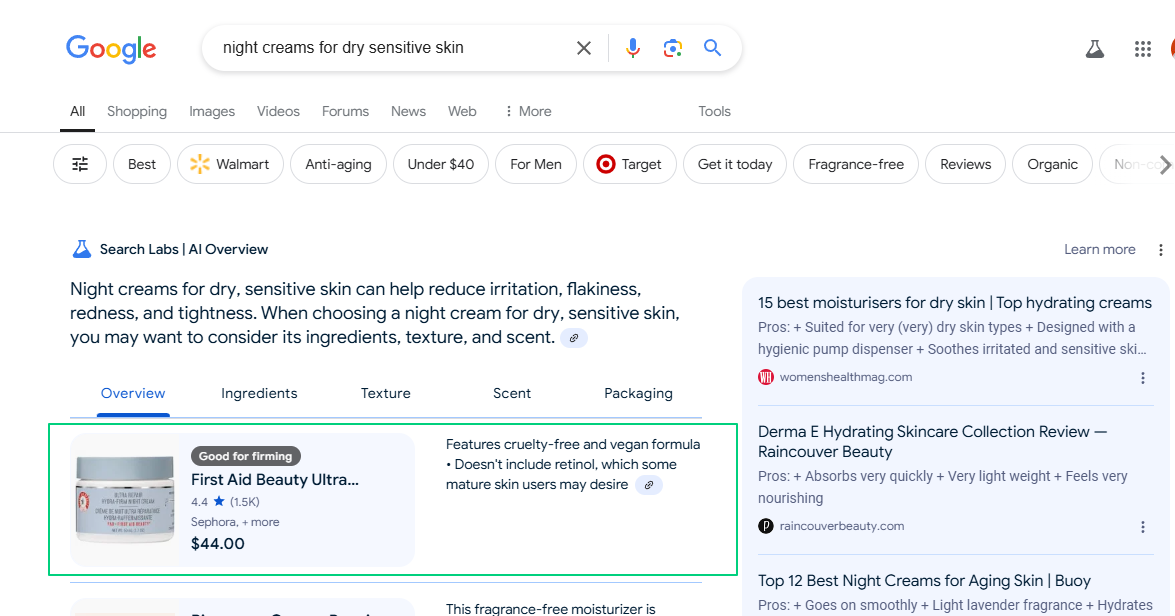Apply the For Men filter chip
This screenshot has height=616, width=1175.
click(x=536, y=164)
